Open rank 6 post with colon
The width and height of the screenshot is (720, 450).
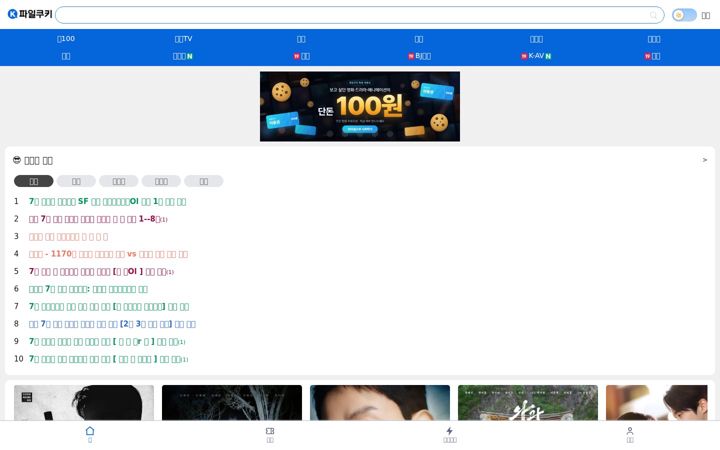pyautogui.click(x=88, y=289)
